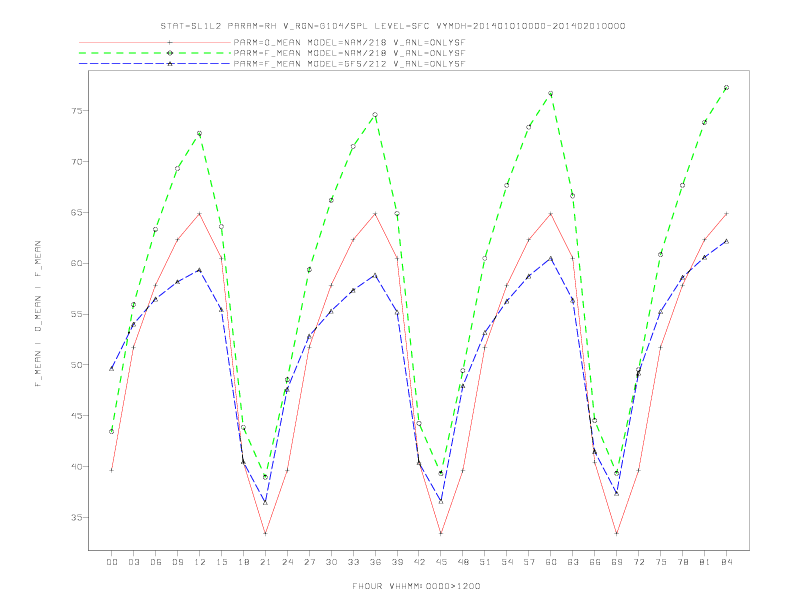Click the x-axis tick label 30
This screenshot has width=792, height=612.
coord(331,562)
